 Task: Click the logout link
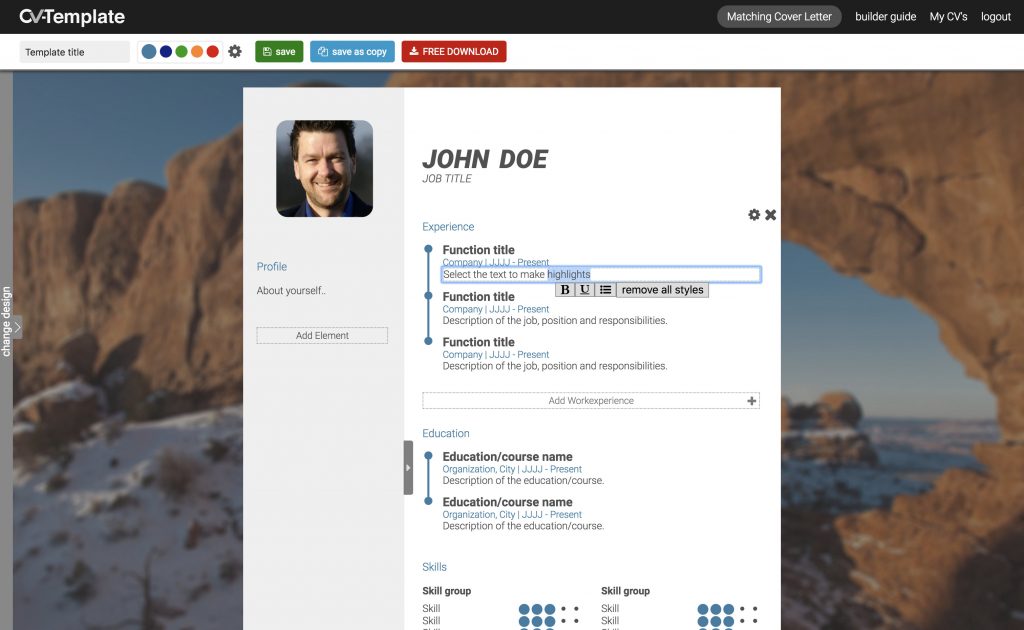[x=995, y=16]
